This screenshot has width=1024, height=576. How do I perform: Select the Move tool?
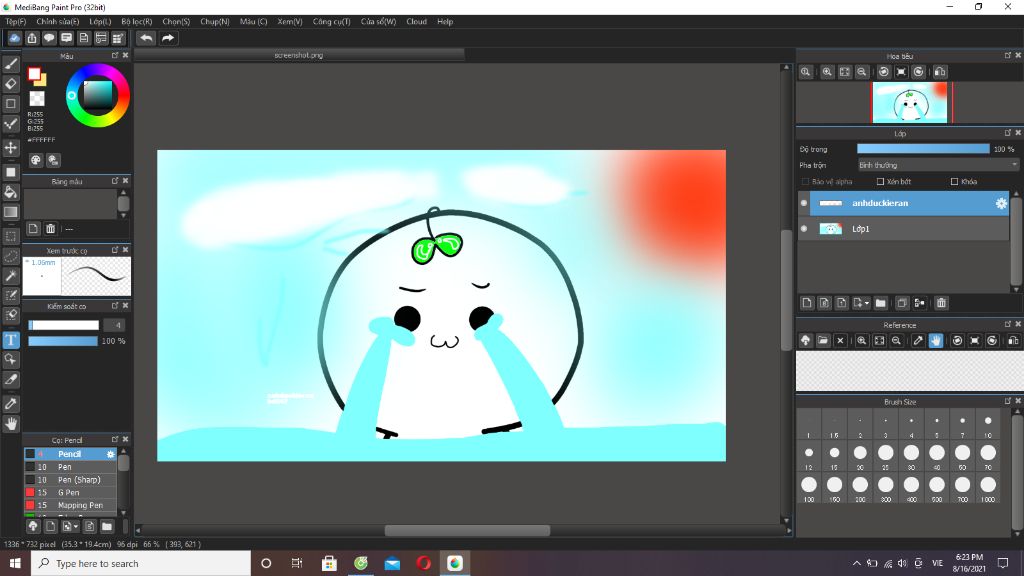[10, 148]
